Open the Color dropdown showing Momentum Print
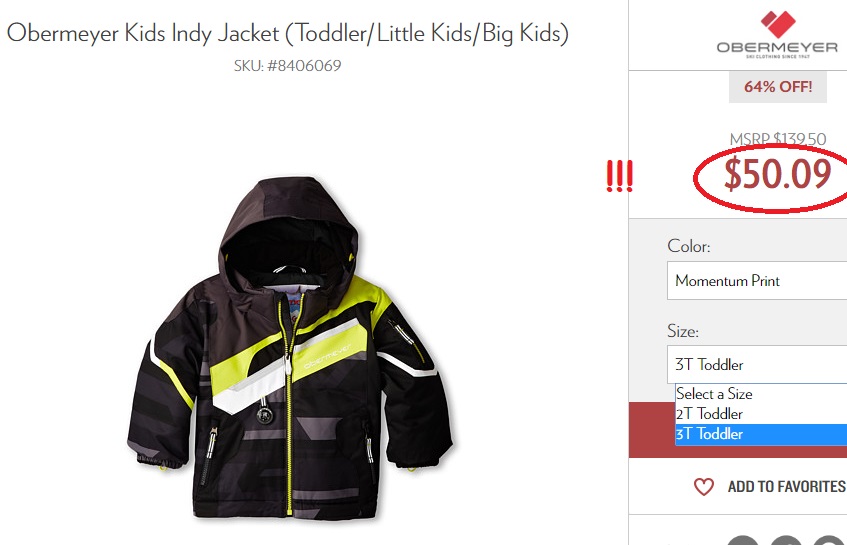 757,280
